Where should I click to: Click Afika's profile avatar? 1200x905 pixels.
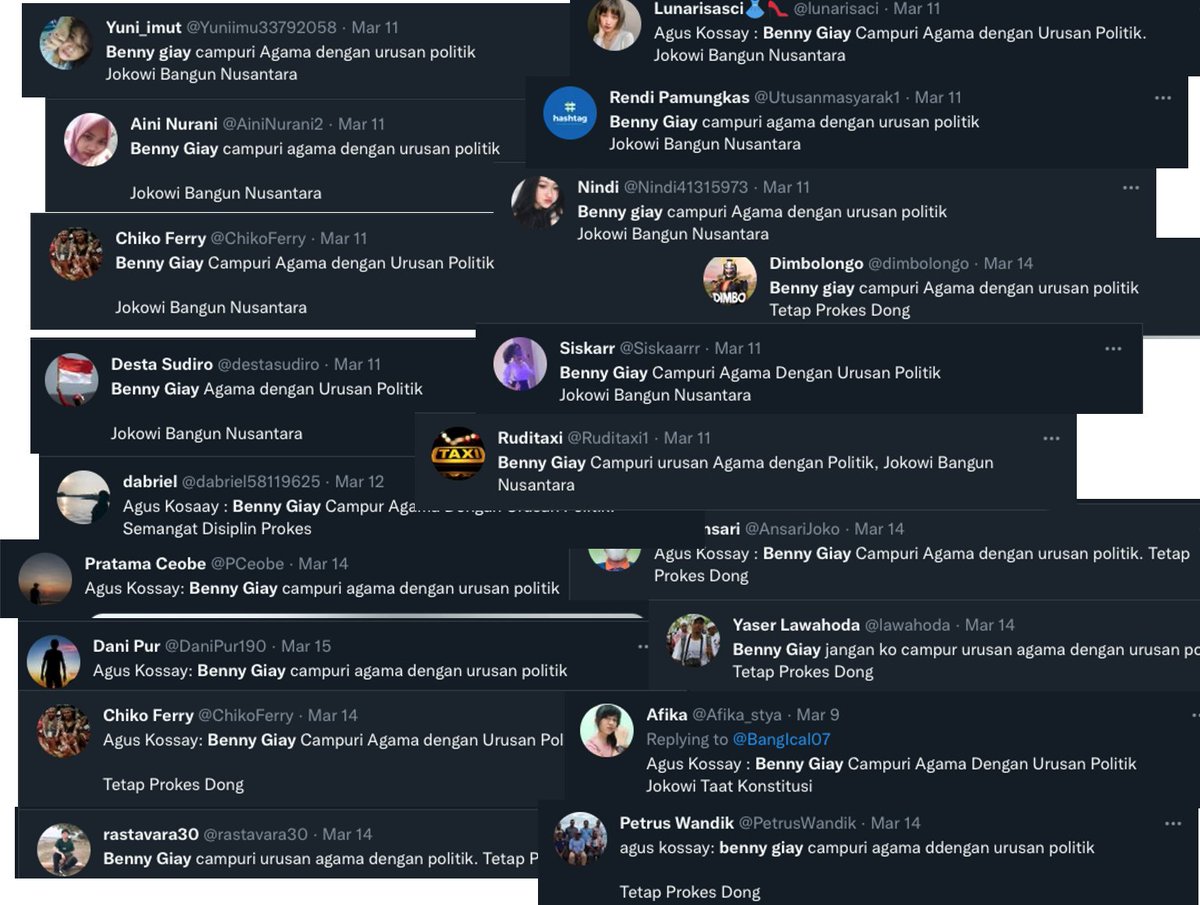tap(607, 731)
